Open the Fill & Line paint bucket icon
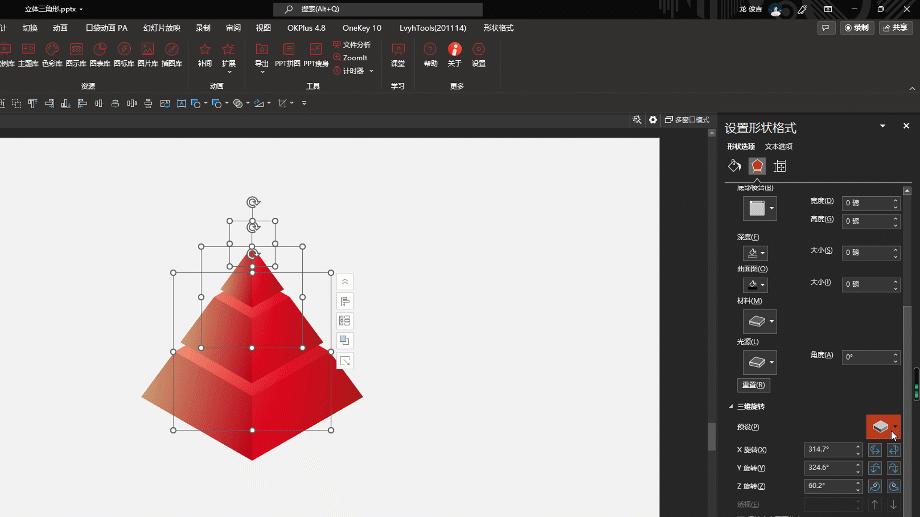The image size is (920, 517). pos(734,166)
